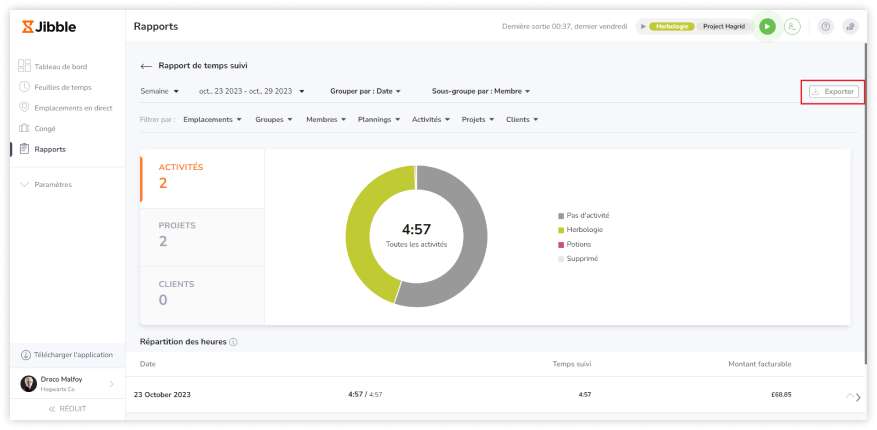Open Projets filter dropdown
Viewport: 877px width, 430px height.
[x=478, y=120]
